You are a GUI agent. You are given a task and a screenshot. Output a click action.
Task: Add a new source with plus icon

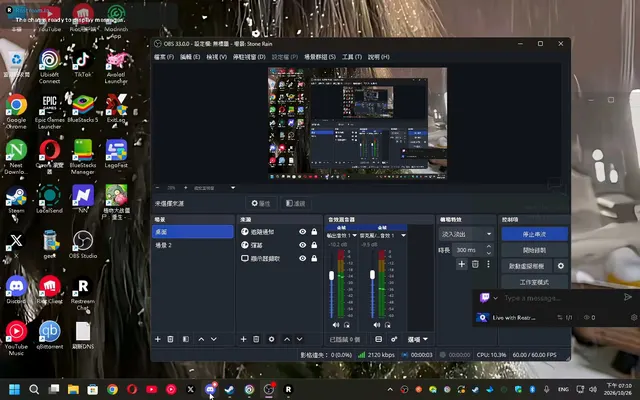(243, 339)
